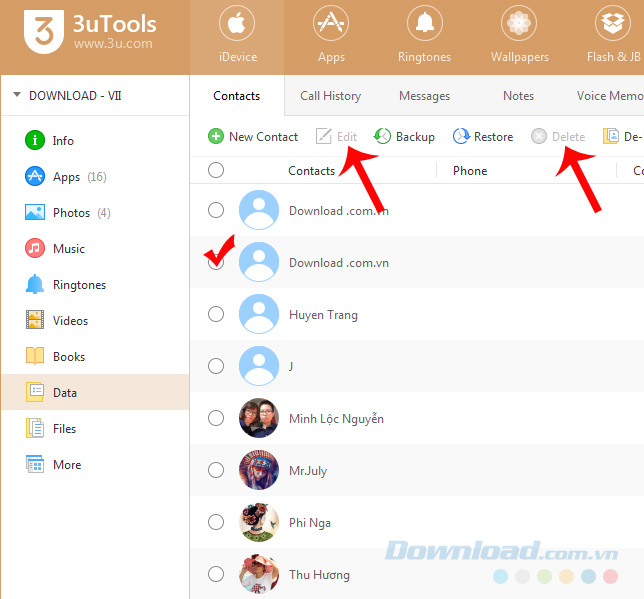The width and height of the screenshot is (644, 599).
Task: Click the De-duplicate contacts icon
Action: [x=611, y=136]
